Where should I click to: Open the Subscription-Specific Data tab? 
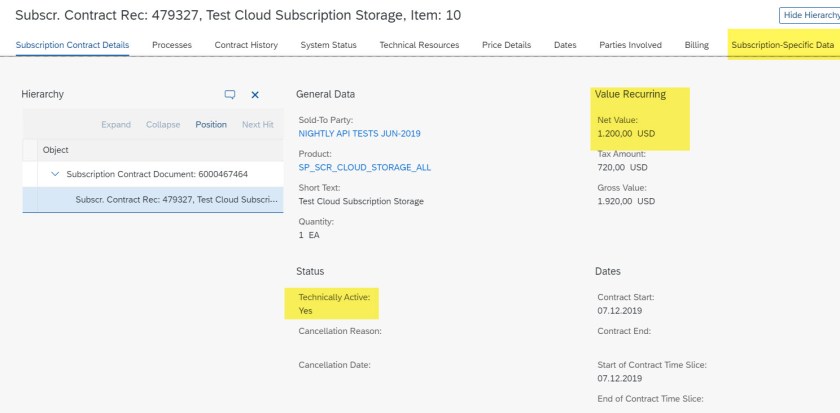[782, 45]
